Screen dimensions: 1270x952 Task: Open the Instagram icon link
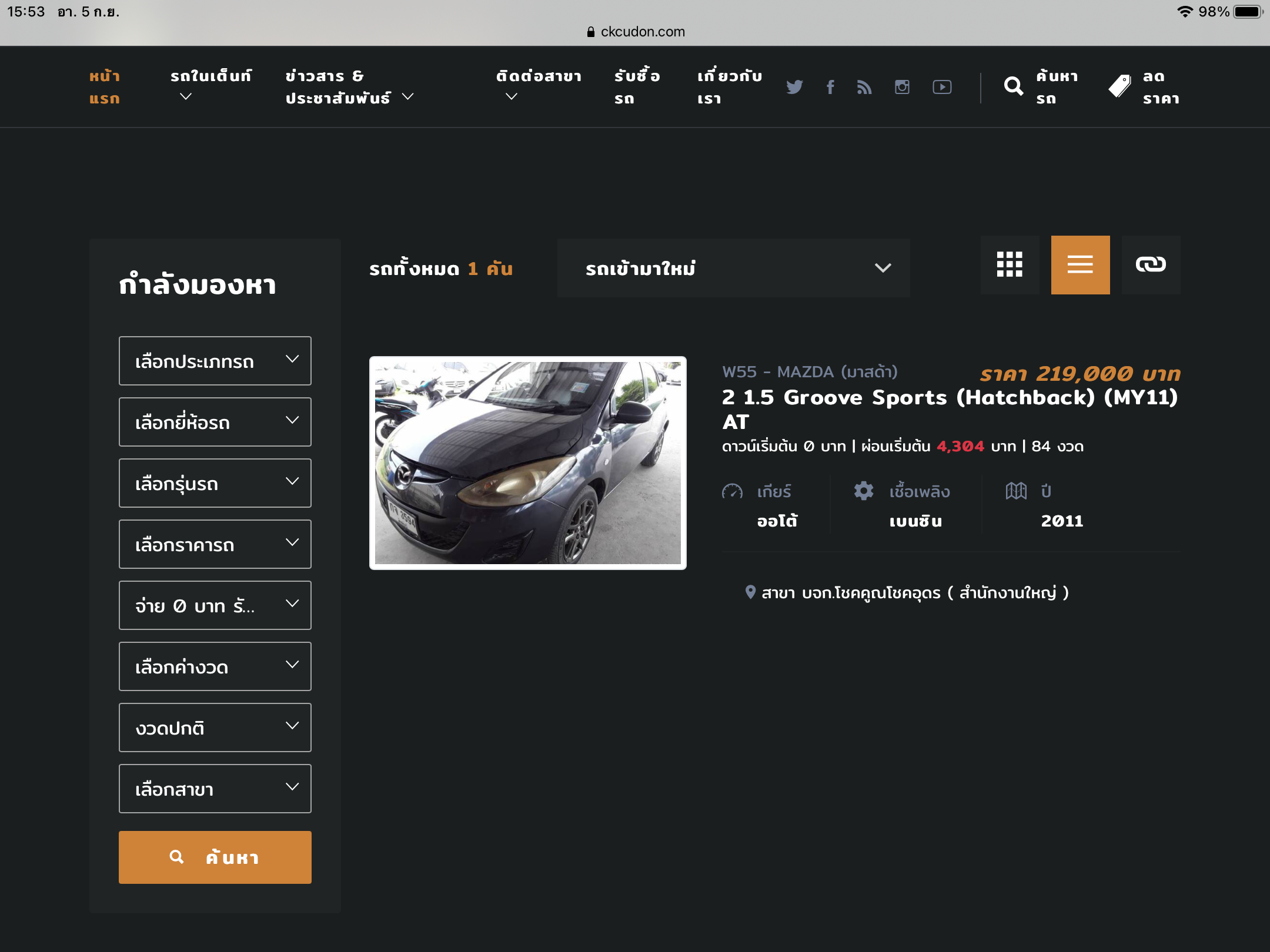click(902, 87)
